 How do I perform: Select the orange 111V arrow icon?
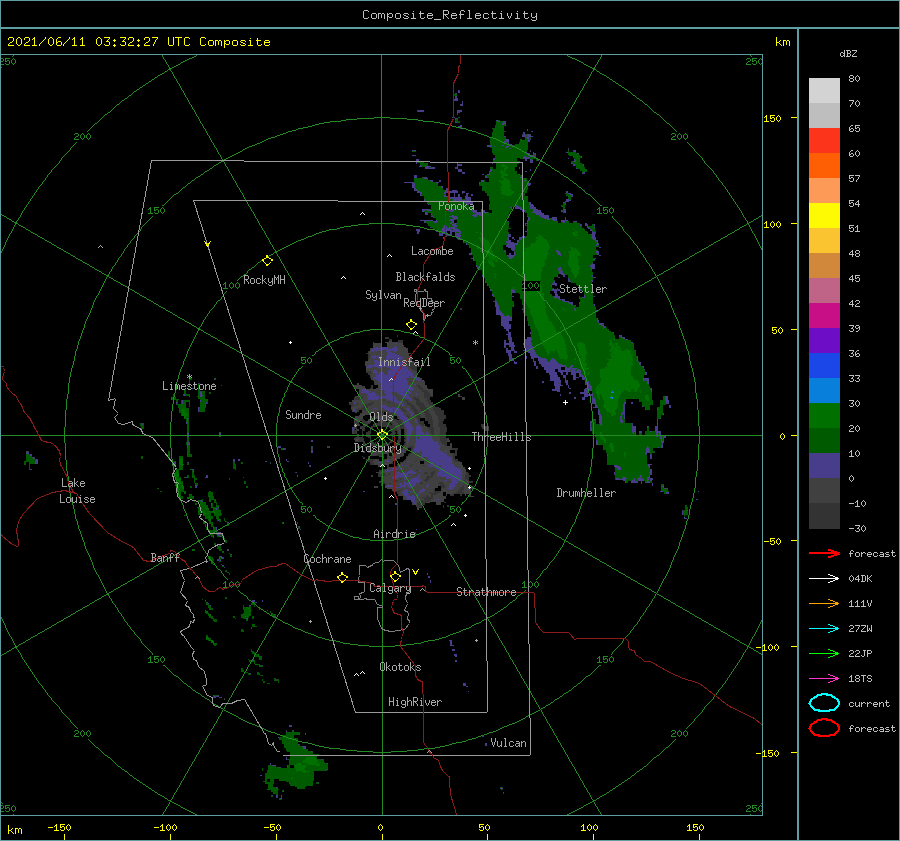click(824, 603)
